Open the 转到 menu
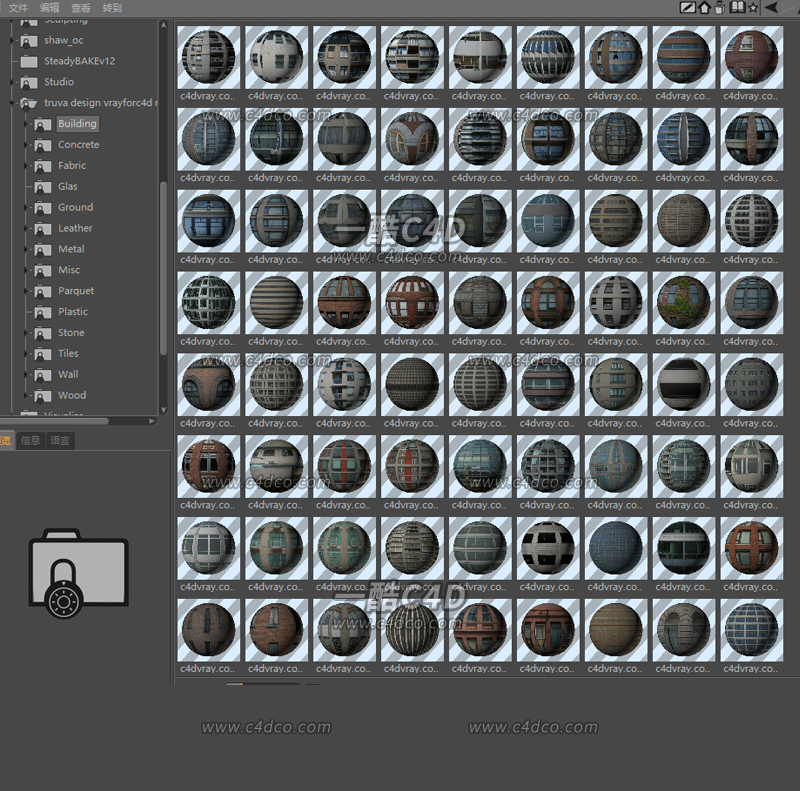Screen dimensions: 800x791 (x=112, y=8)
